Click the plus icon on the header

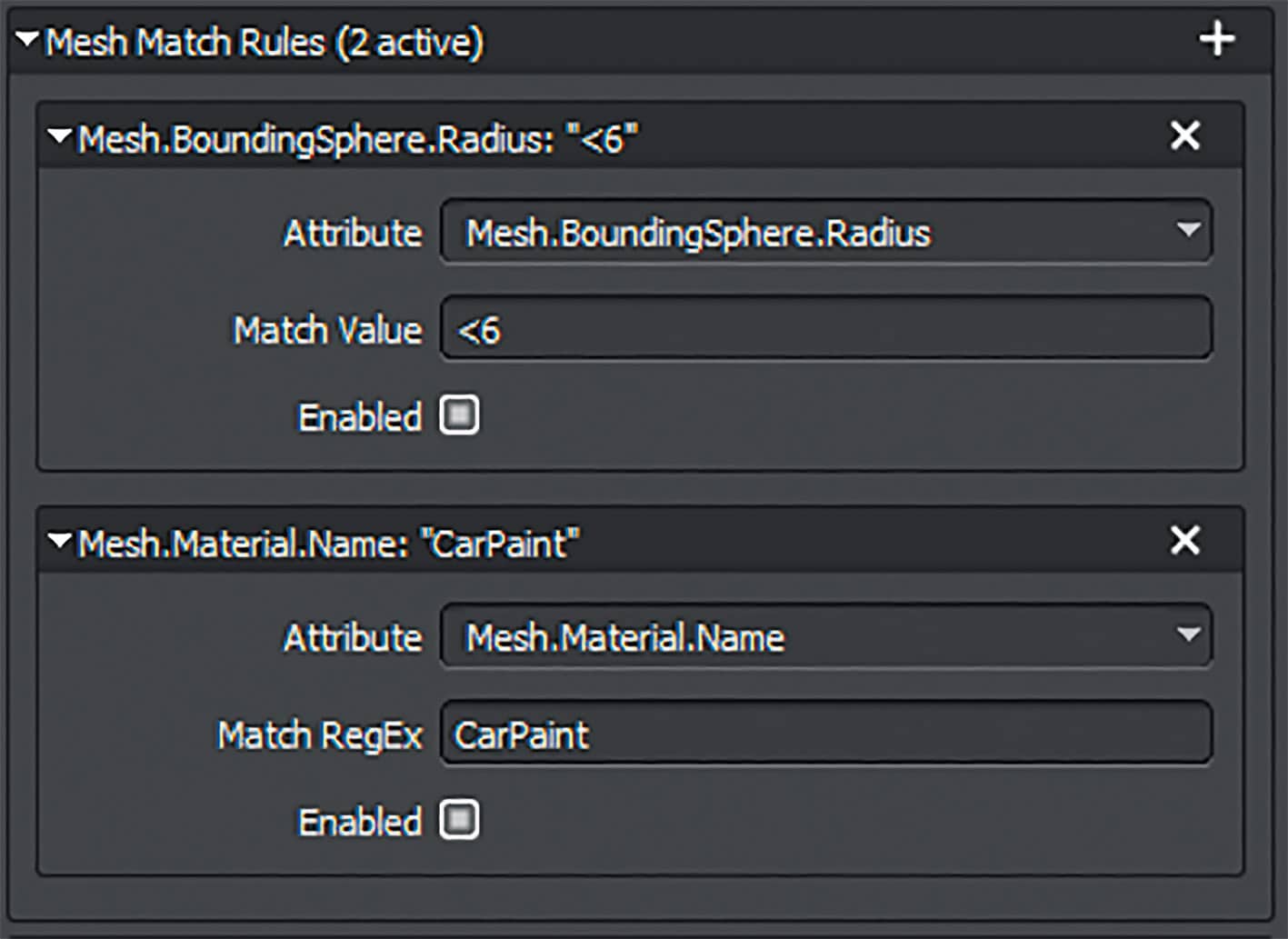pos(1218,38)
